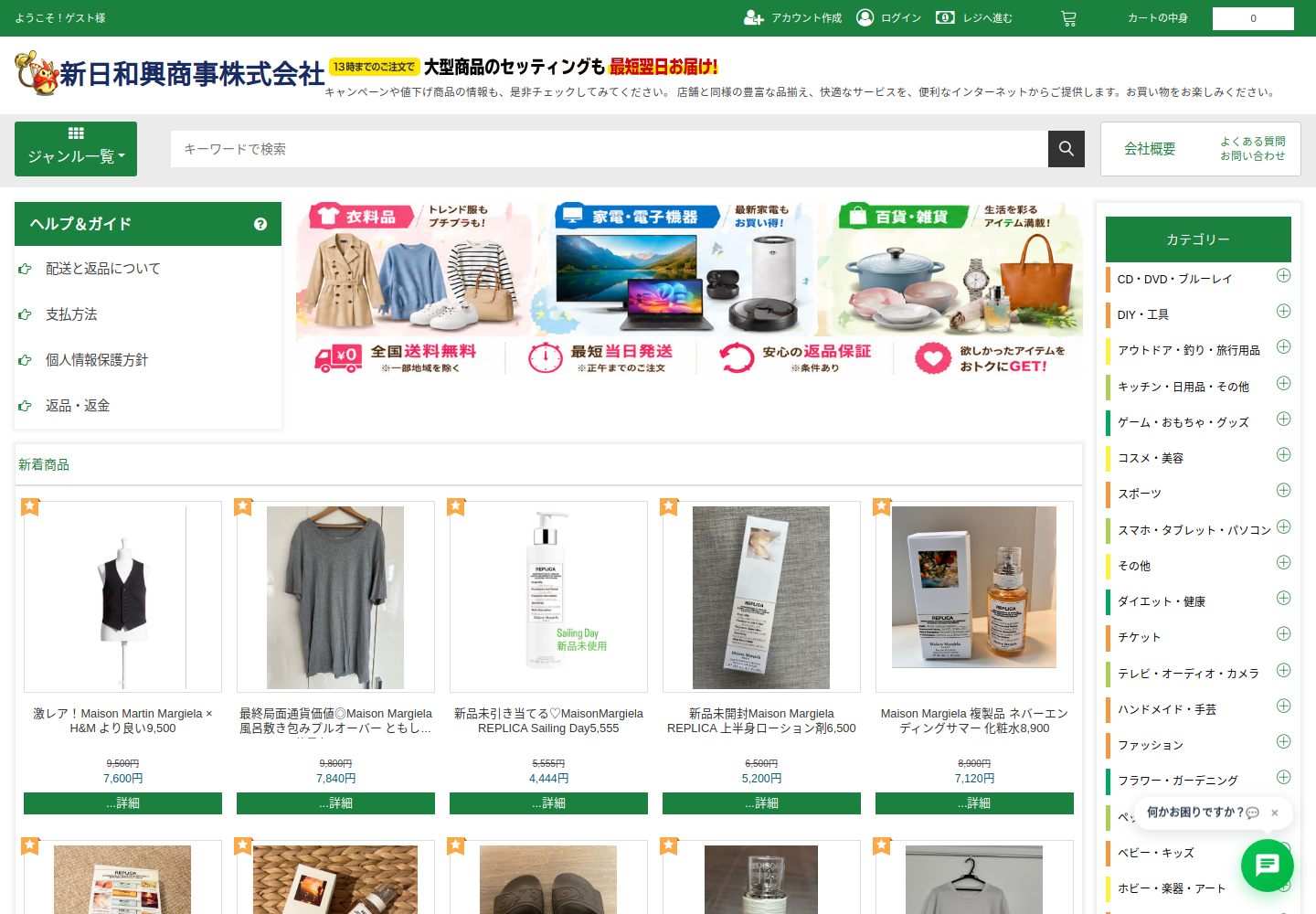
Task: Expand the DIY・工具 category
Action: pos(1283,311)
